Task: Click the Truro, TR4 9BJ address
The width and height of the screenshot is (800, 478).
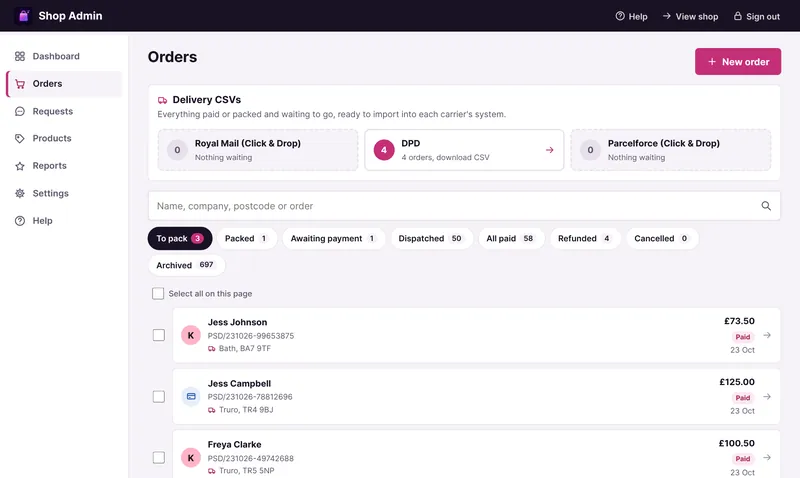Action: click(246, 410)
